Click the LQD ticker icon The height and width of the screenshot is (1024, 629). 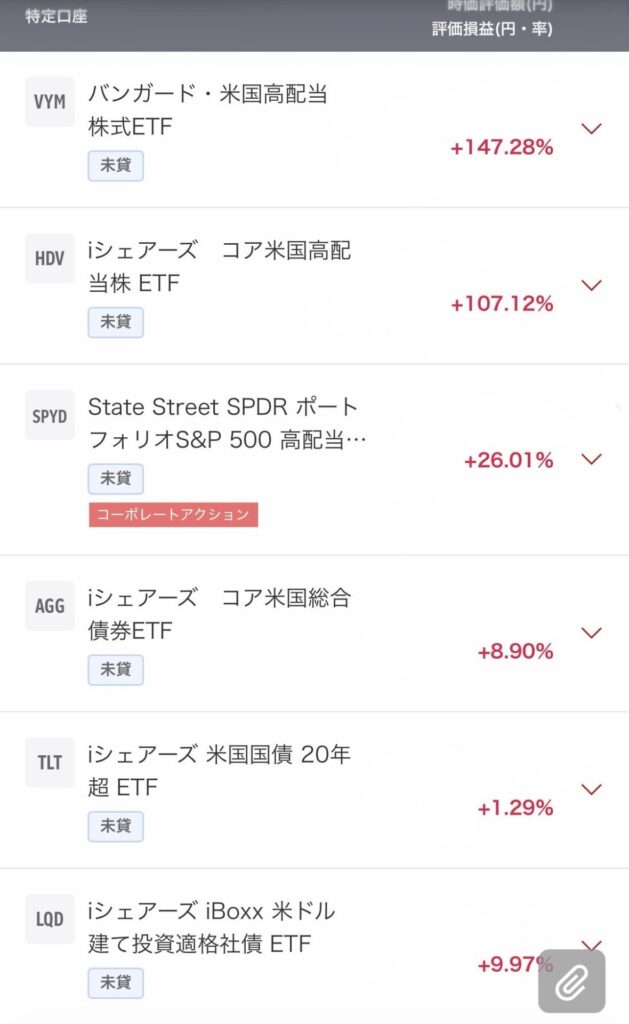(x=50, y=920)
